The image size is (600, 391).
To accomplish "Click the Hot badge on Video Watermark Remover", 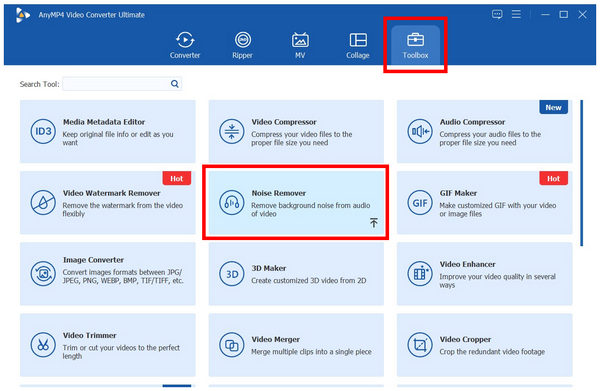I will click(x=176, y=178).
